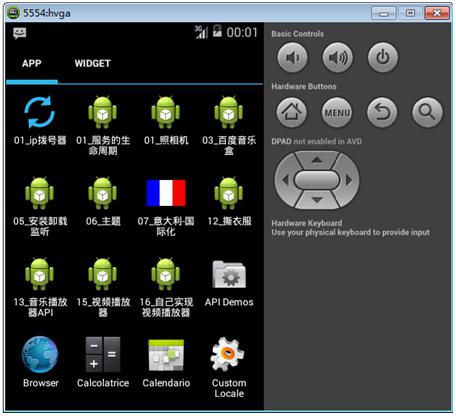Click the volume down button

pyautogui.click(x=292, y=57)
